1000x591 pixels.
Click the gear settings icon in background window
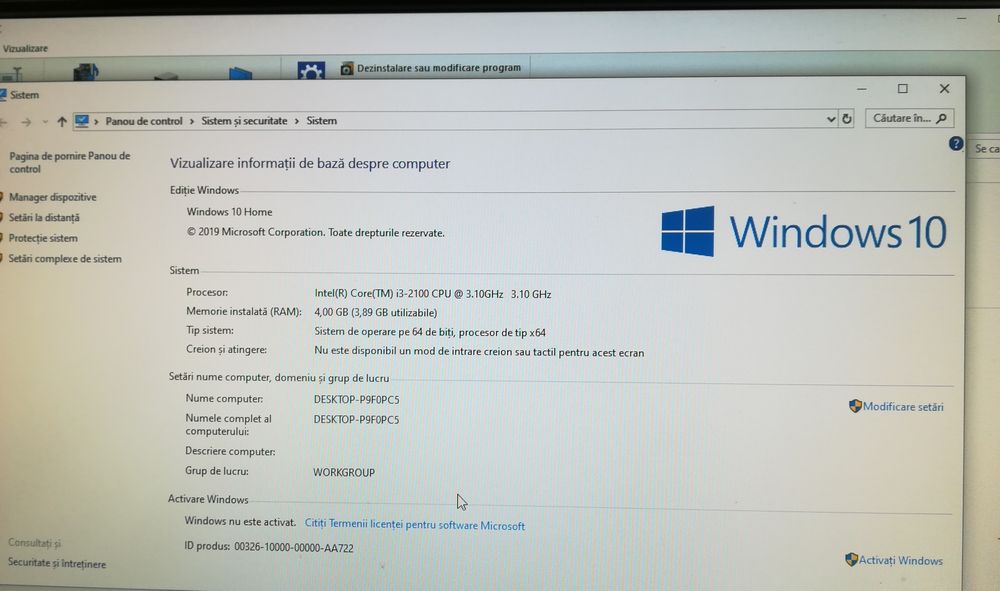[311, 70]
